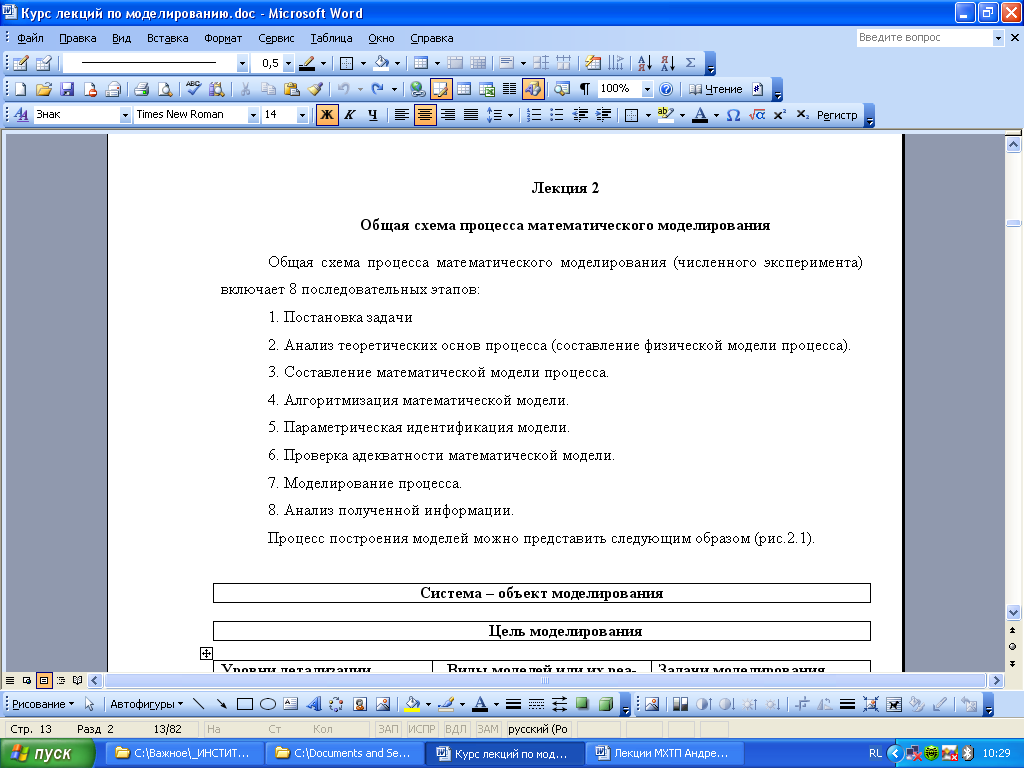Viewport: 1024px width, 768px height.
Task: Click the Cut scissors icon
Action: 246,89
